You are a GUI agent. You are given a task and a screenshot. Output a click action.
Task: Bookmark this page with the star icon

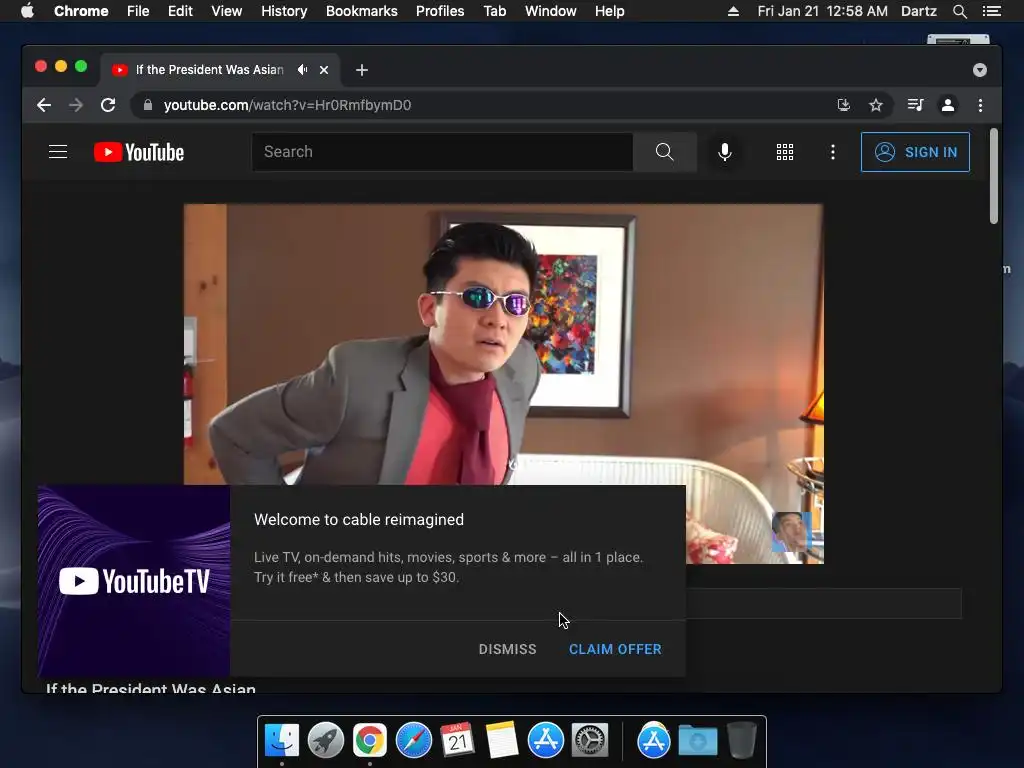pyautogui.click(x=876, y=105)
